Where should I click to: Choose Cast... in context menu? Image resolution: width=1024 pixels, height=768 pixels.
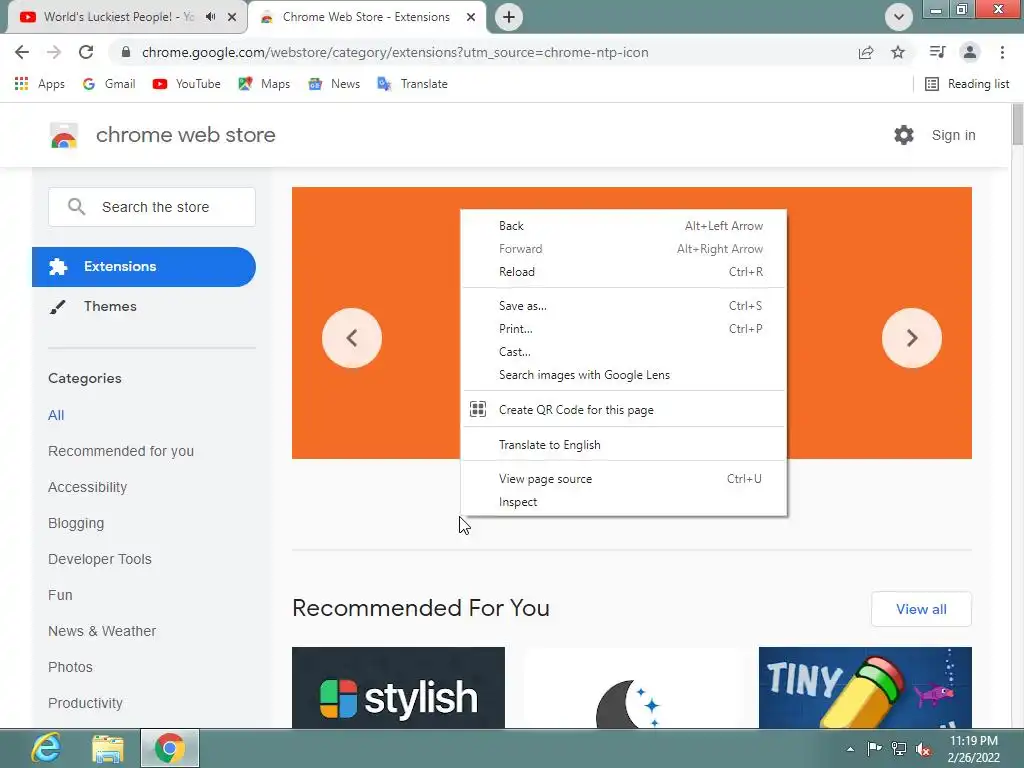coord(624,351)
